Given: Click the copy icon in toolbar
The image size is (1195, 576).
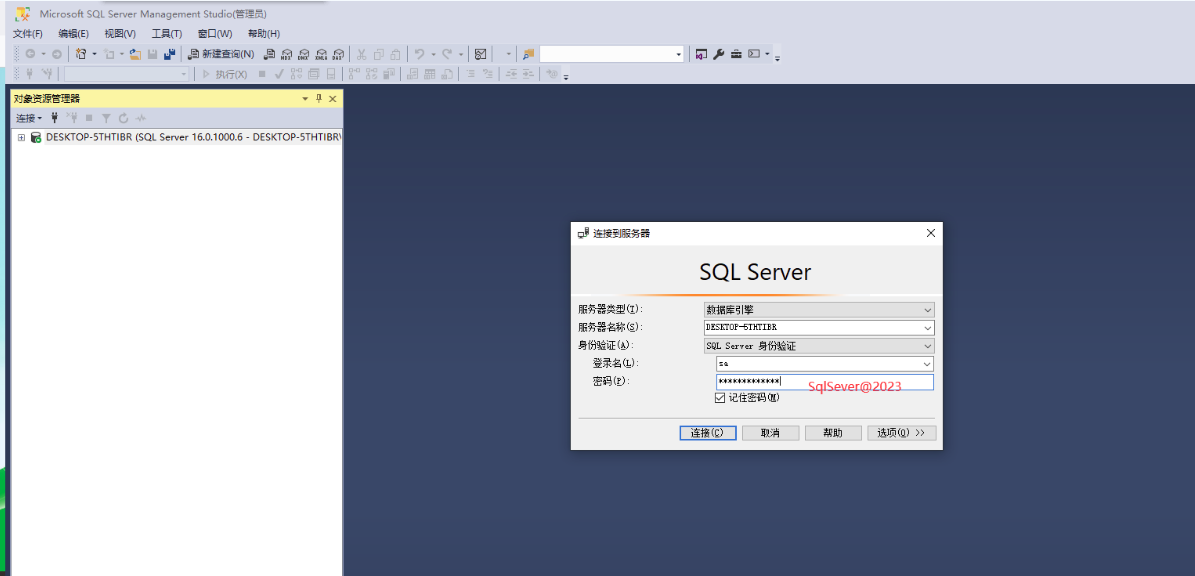Looking at the screenshot, I should [379, 54].
